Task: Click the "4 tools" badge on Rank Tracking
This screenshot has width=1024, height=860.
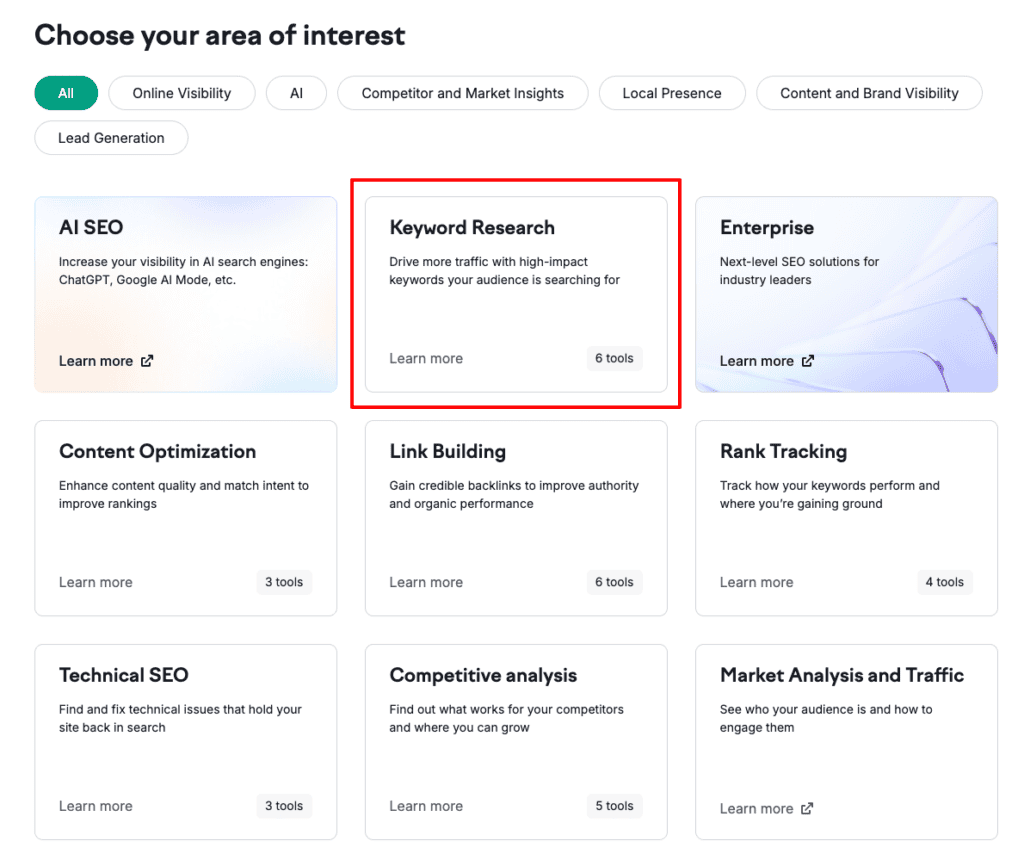Action: (944, 582)
